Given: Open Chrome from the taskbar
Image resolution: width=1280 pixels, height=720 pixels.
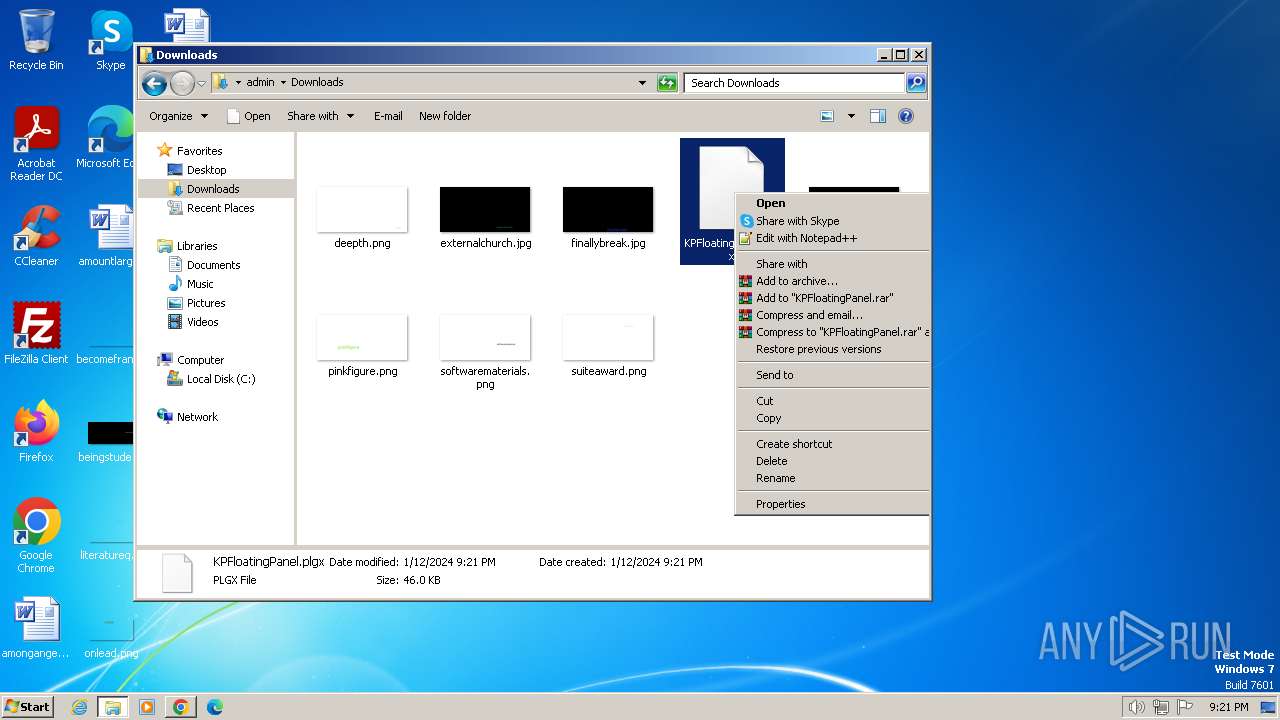Looking at the screenshot, I should (x=180, y=707).
